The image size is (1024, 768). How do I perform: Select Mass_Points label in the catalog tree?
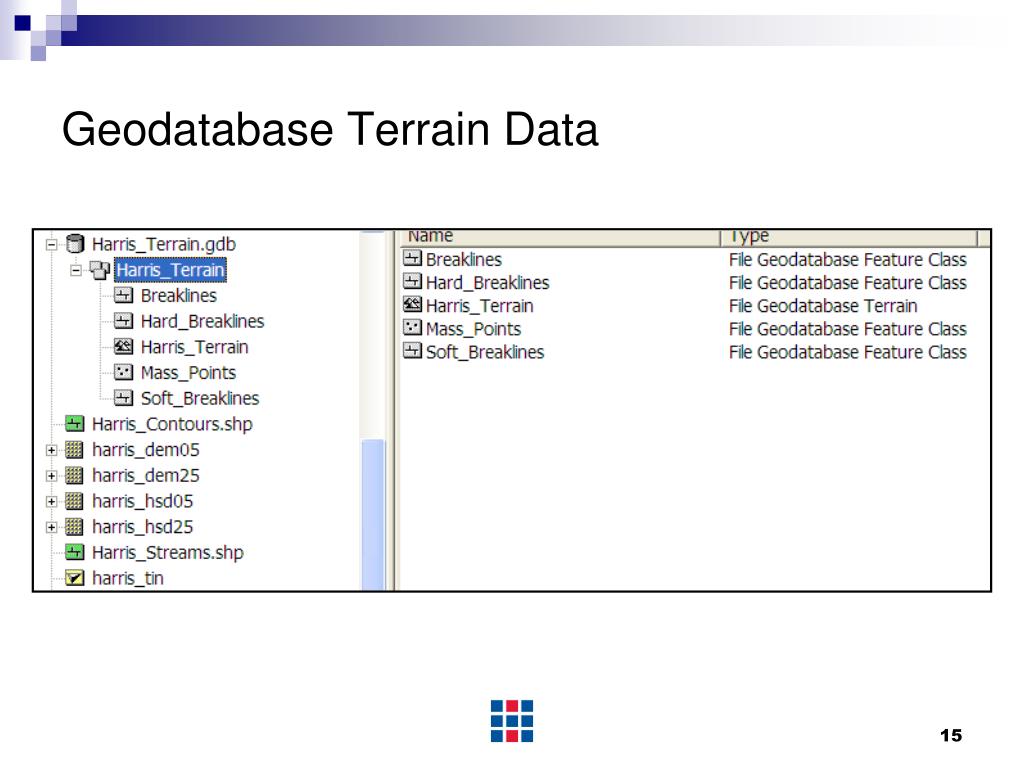(188, 373)
